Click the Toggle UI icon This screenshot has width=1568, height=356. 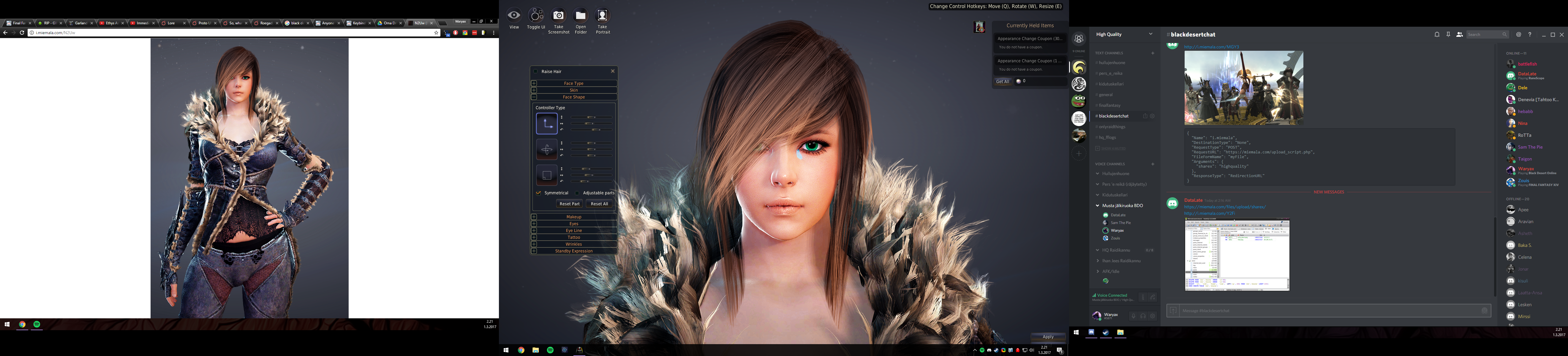click(x=536, y=15)
